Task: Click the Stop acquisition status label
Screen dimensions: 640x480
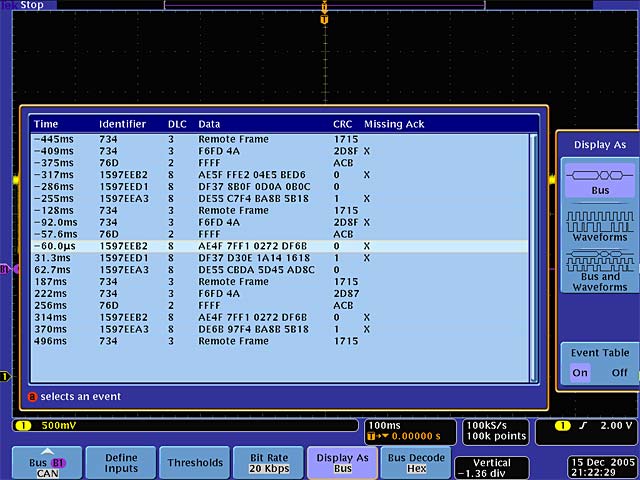Action: point(32,5)
